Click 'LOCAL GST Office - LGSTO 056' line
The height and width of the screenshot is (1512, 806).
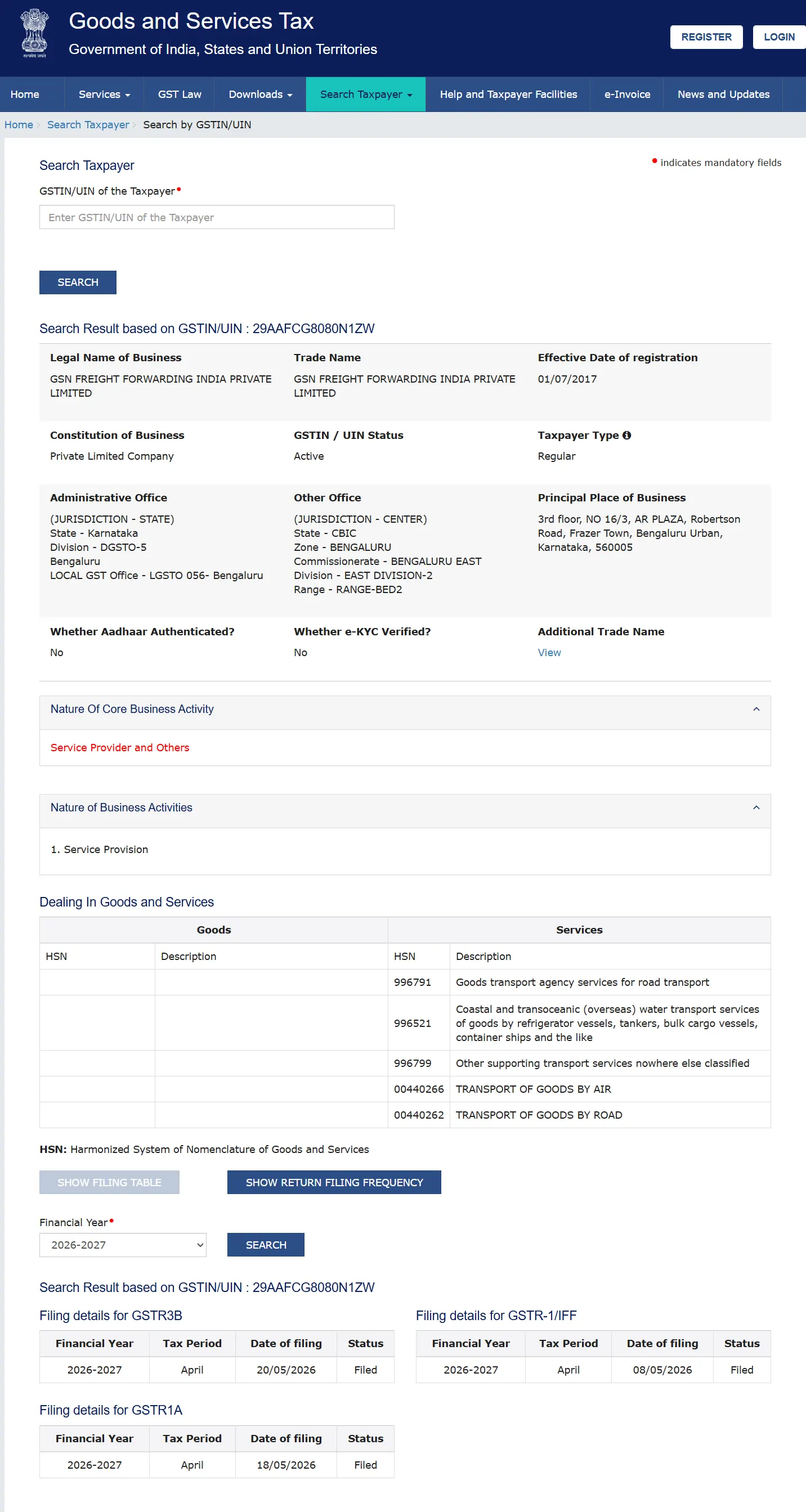(x=156, y=575)
